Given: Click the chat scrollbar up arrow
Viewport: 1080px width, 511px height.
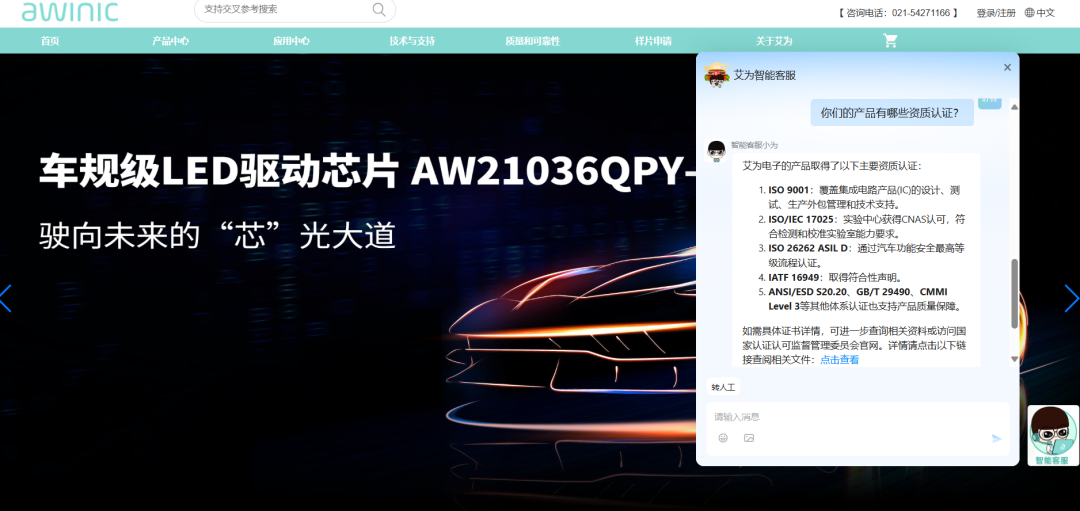Looking at the screenshot, I should 1014,105.
